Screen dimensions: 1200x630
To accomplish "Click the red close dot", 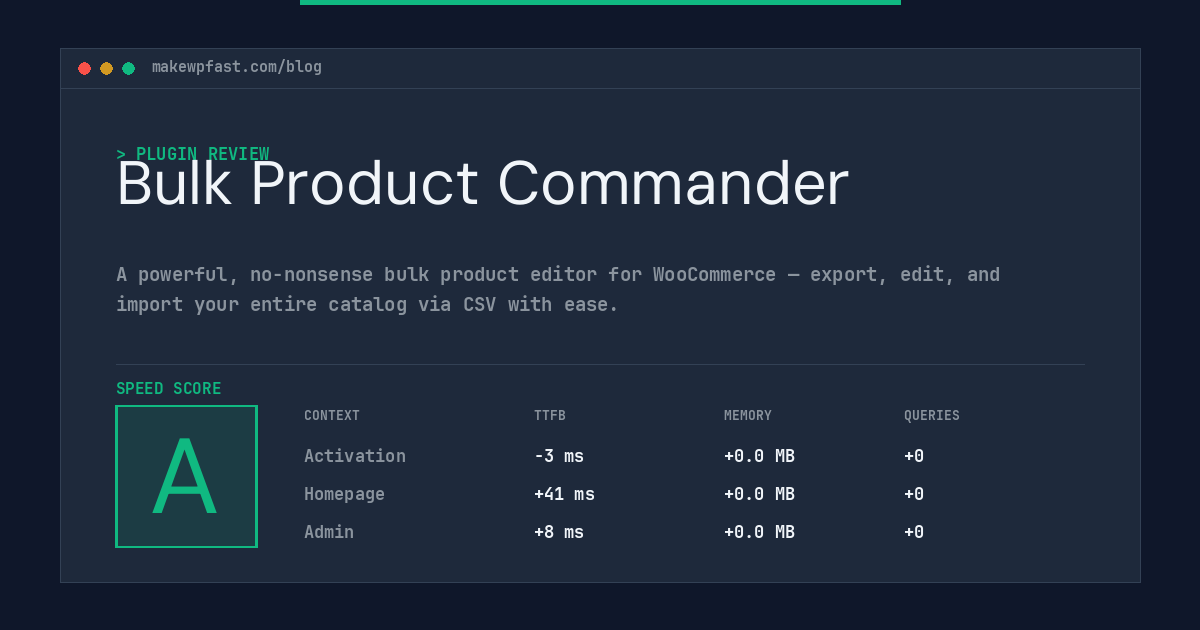I will [84, 68].
